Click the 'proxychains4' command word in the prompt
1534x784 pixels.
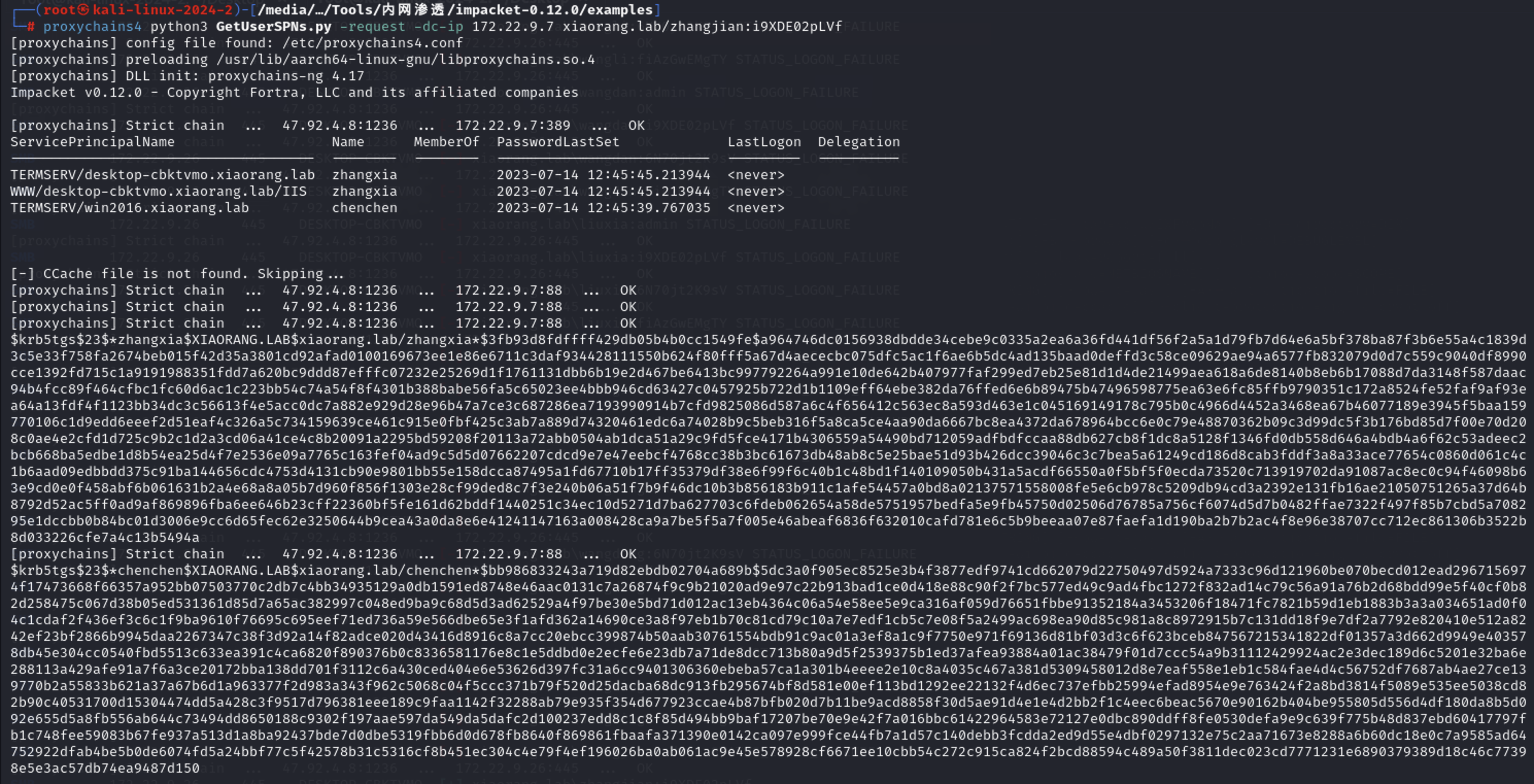coord(92,27)
